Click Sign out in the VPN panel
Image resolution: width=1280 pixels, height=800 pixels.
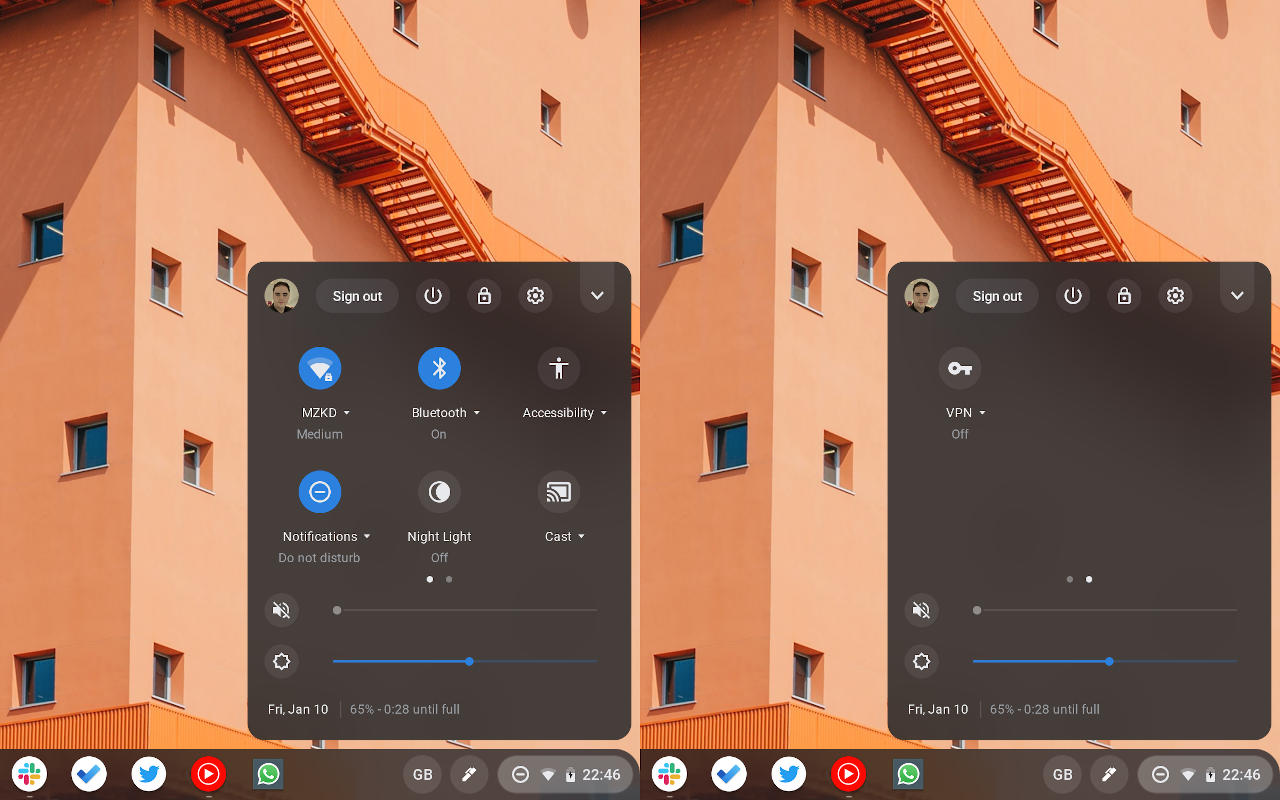click(x=997, y=296)
